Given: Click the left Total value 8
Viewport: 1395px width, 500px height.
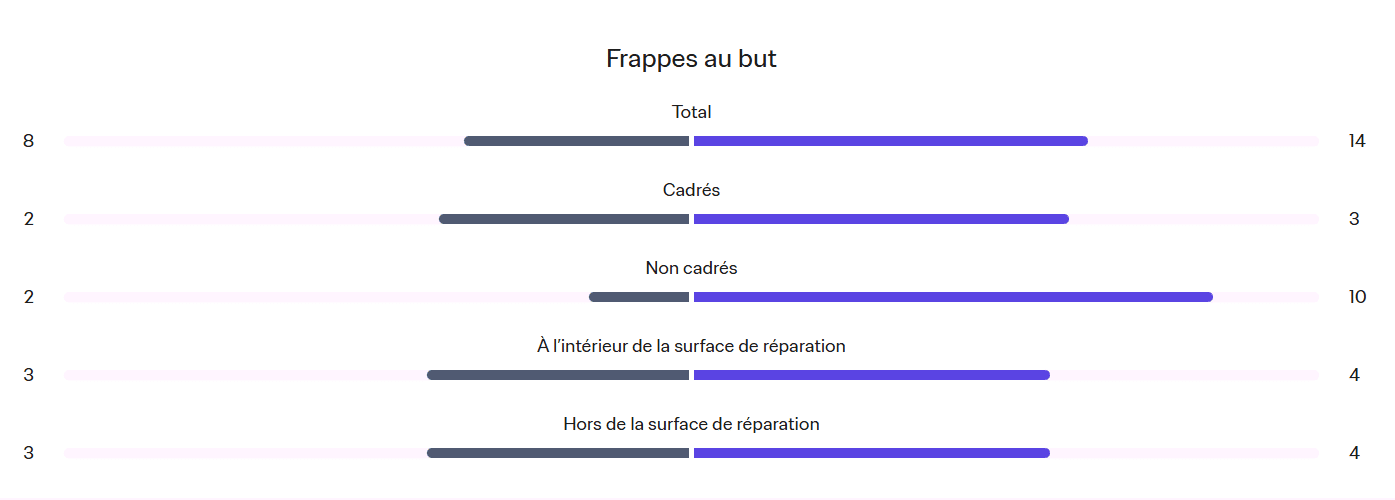Looking at the screenshot, I should click(29, 141).
